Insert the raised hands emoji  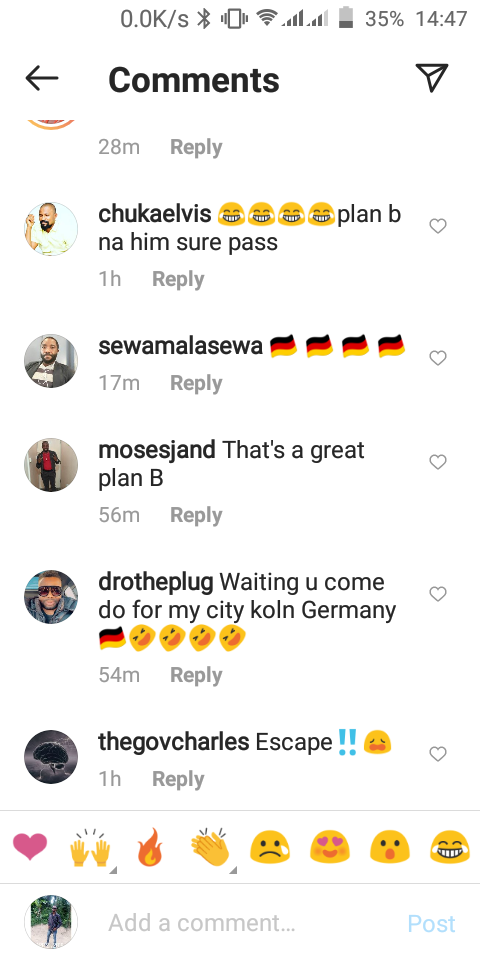coord(91,849)
